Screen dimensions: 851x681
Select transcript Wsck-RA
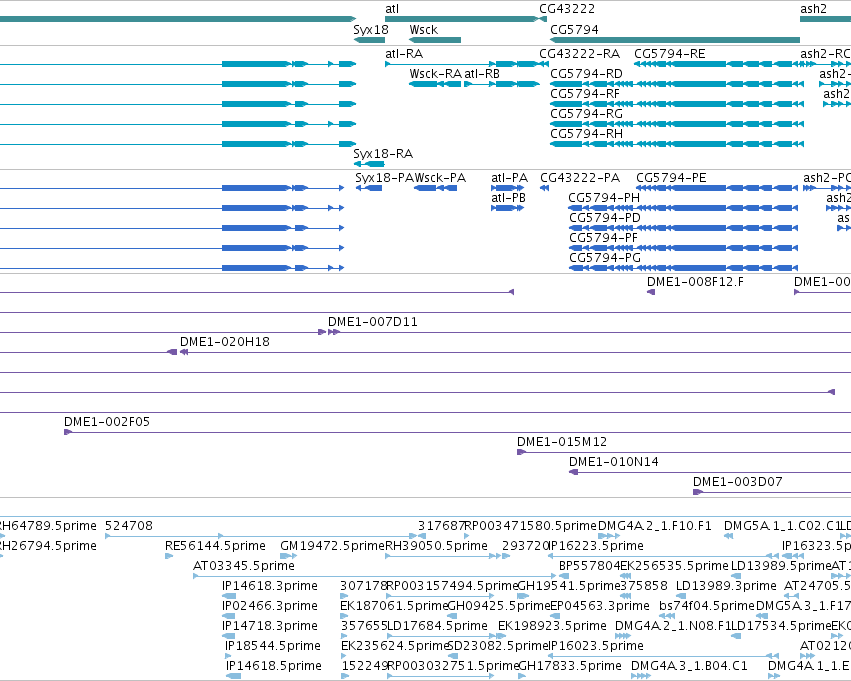click(x=435, y=74)
